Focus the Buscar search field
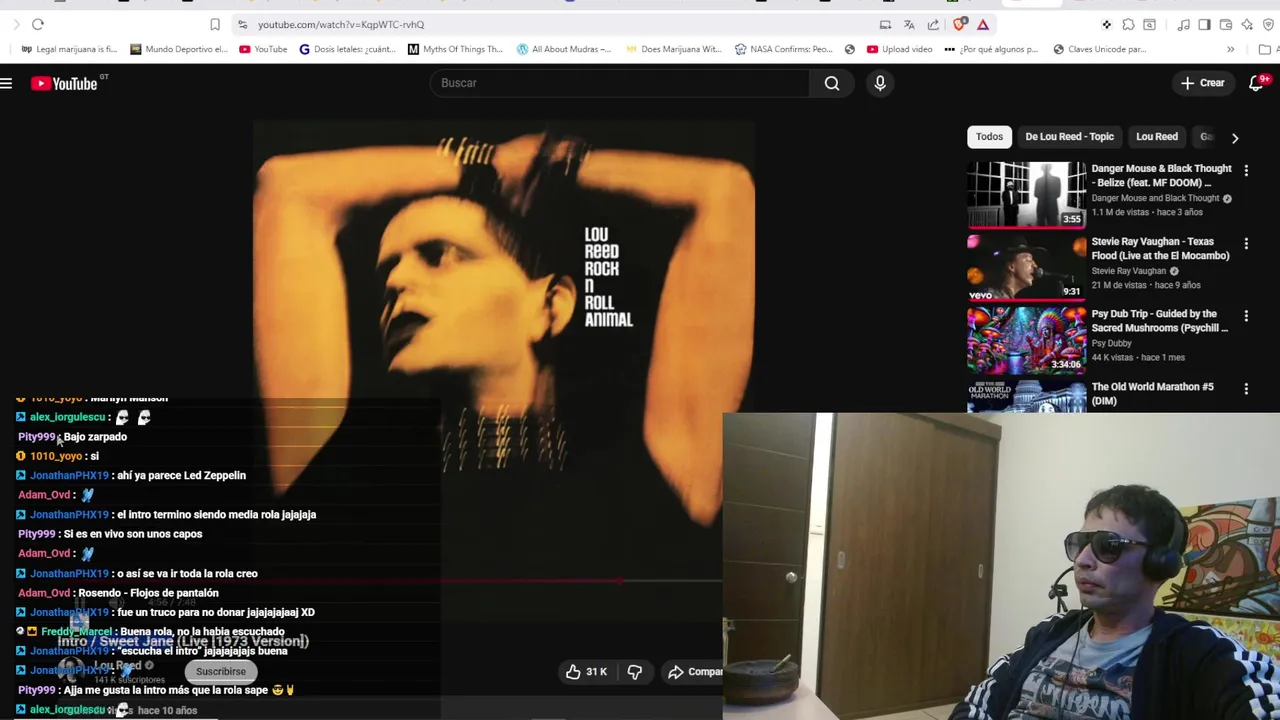This screenshot has height=720, width=1280. pyautogui.click(x=620, y=83)
